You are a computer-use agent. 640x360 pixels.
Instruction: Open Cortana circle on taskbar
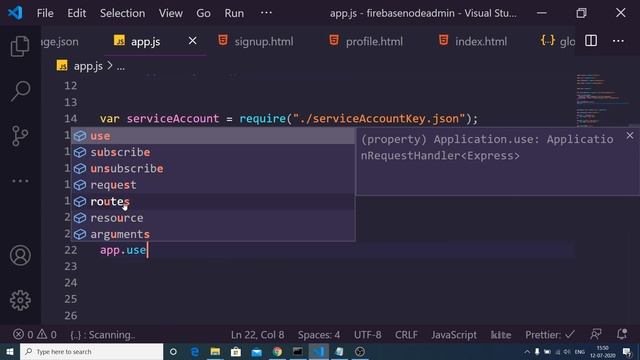click(173, 351)
